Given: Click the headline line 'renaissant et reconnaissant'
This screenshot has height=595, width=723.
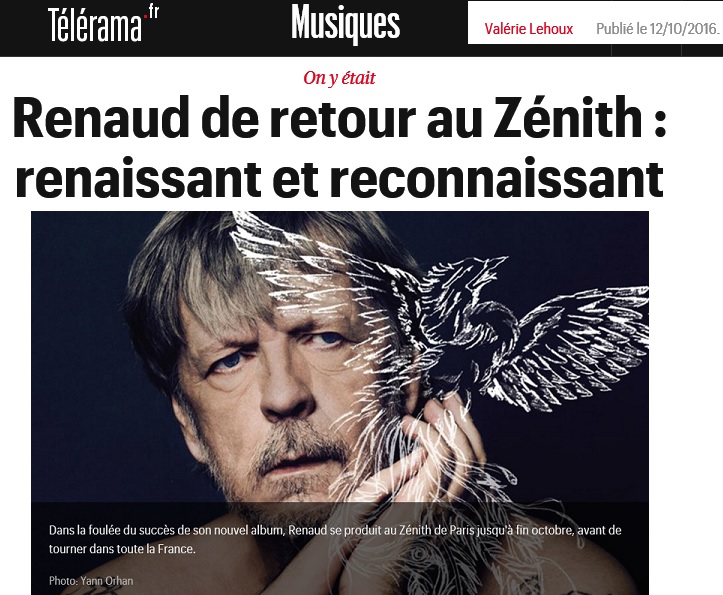Looking at the screenshot, I should (x=339, y=176).
